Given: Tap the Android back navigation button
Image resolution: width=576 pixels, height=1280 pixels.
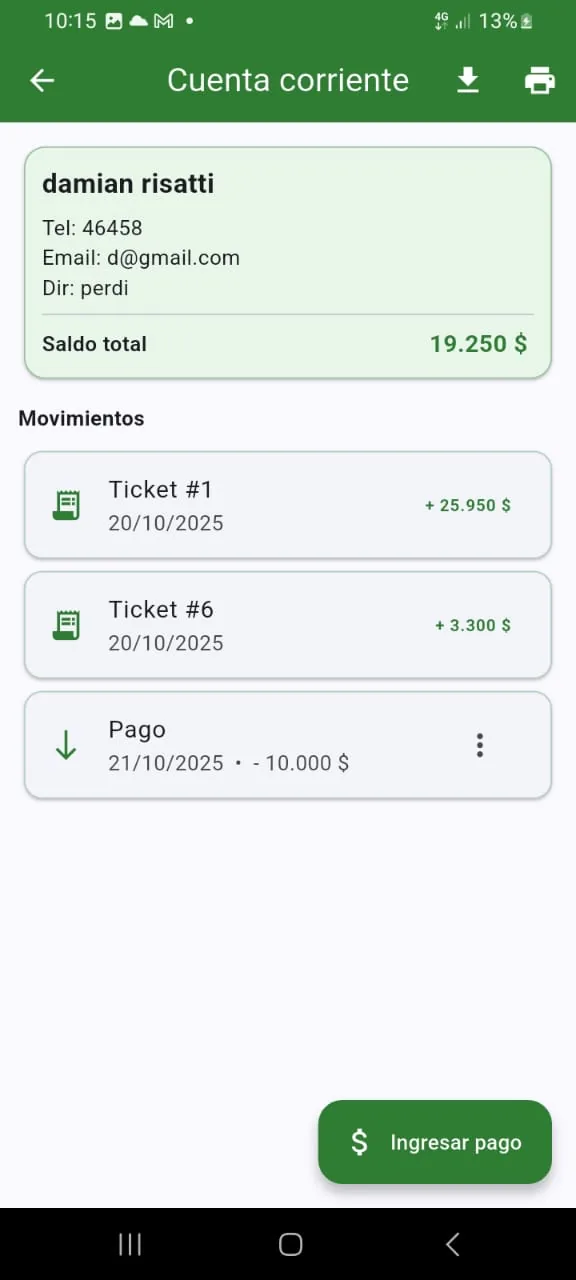Looking at the screenshot, I should click(452, 1244).
